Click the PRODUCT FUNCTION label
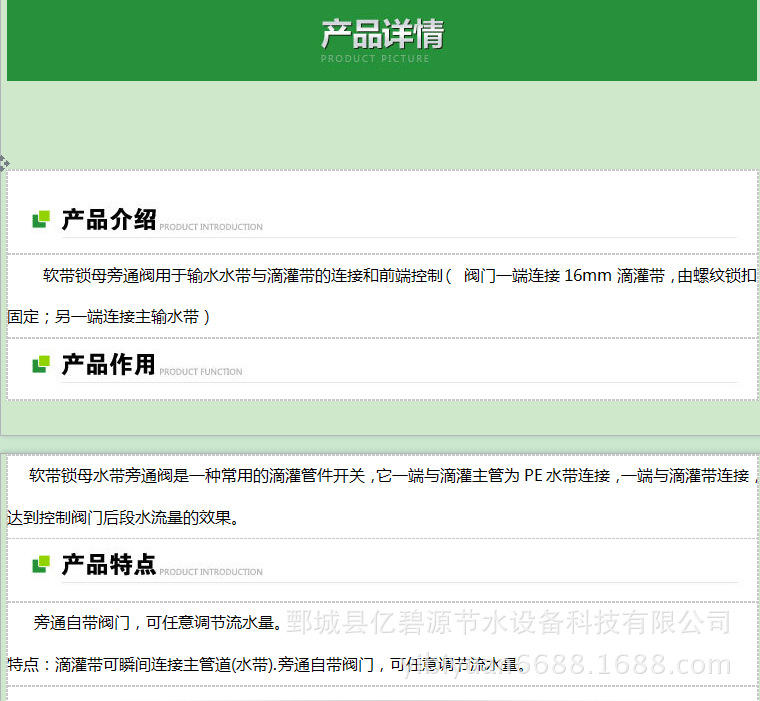 (201, 372)
